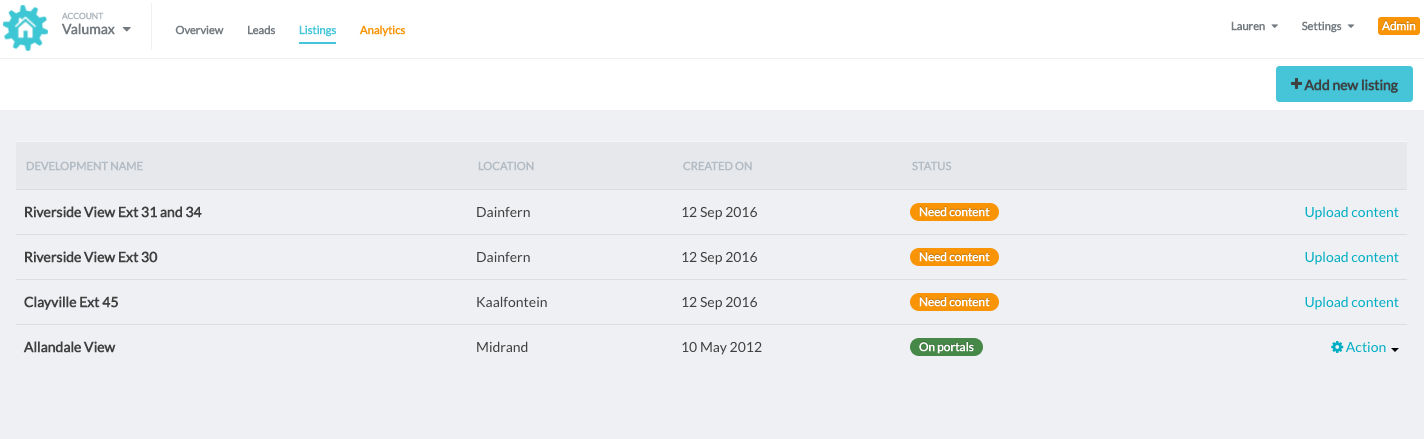Upload content for Clayville Ext 45

[1351, 302]
